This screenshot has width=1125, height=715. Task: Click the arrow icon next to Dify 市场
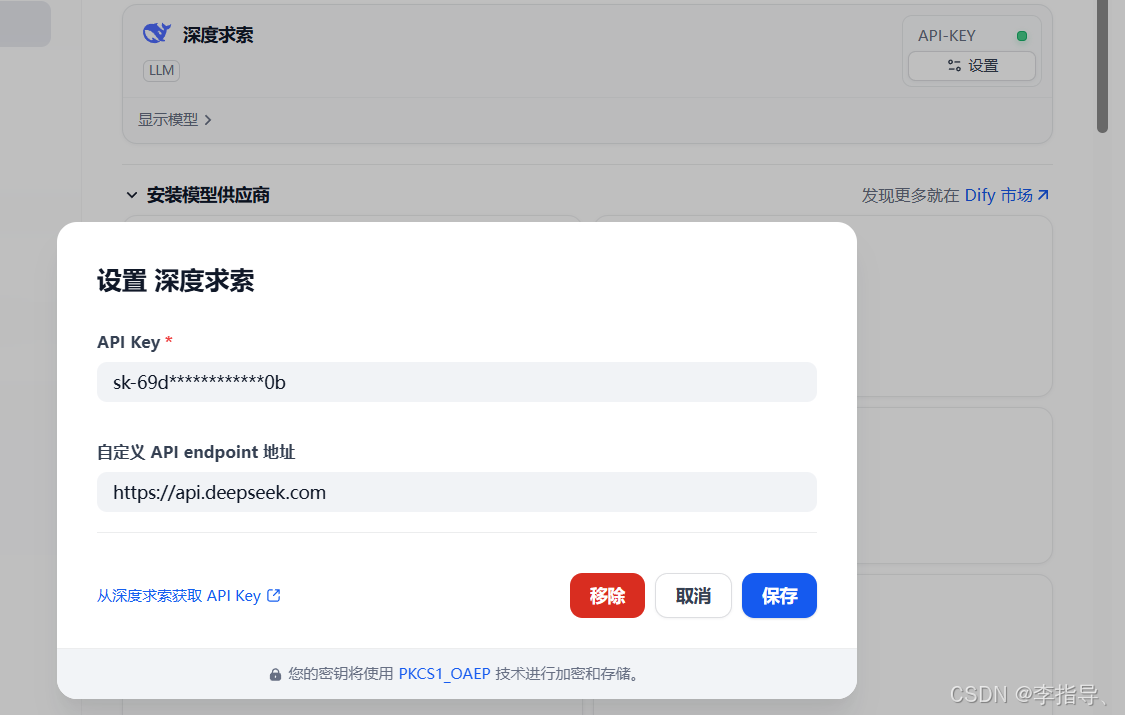[1043, 195]
